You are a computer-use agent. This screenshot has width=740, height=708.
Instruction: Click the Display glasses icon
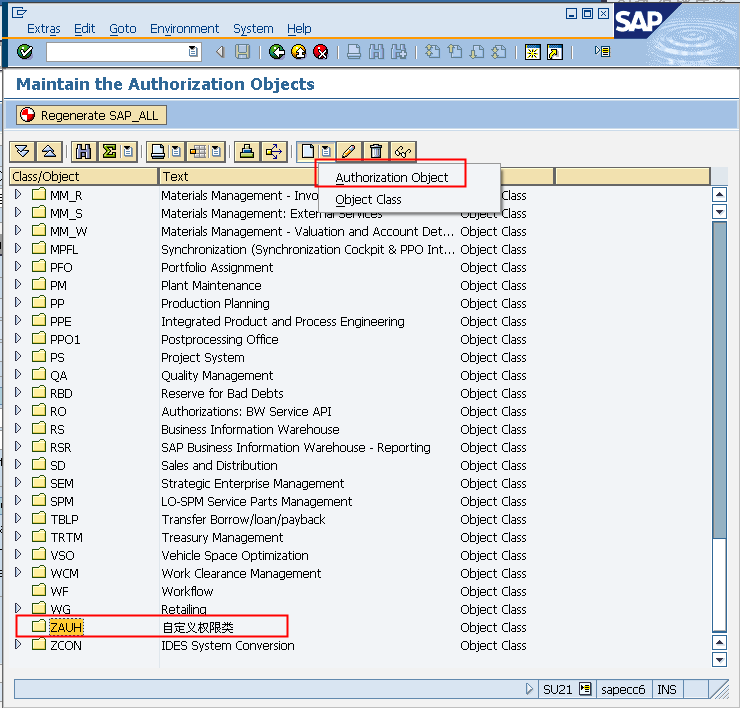403,152
